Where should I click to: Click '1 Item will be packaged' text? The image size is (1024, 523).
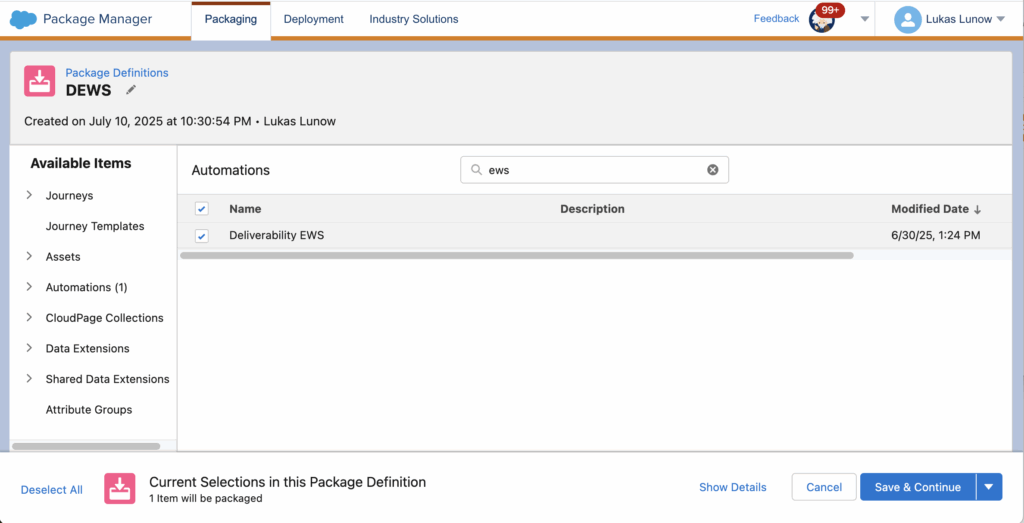[x=206, y=498]
